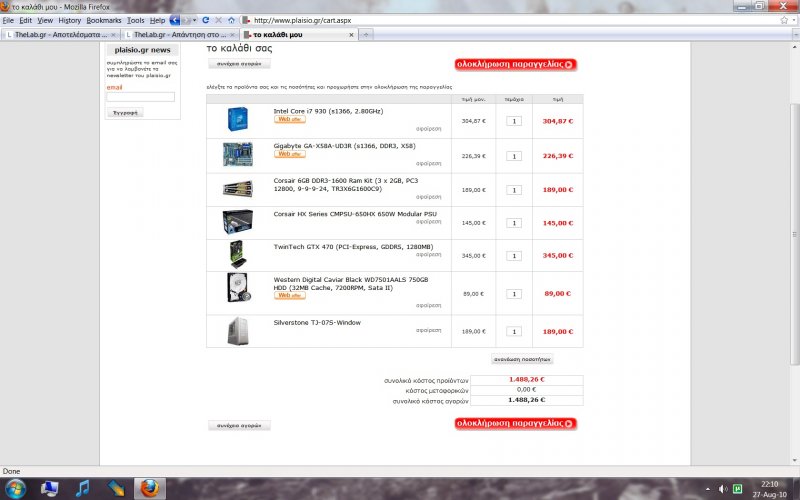Click the vertical page scrollbar
This screenshot has width=800, height=500.
click(795, 234)
